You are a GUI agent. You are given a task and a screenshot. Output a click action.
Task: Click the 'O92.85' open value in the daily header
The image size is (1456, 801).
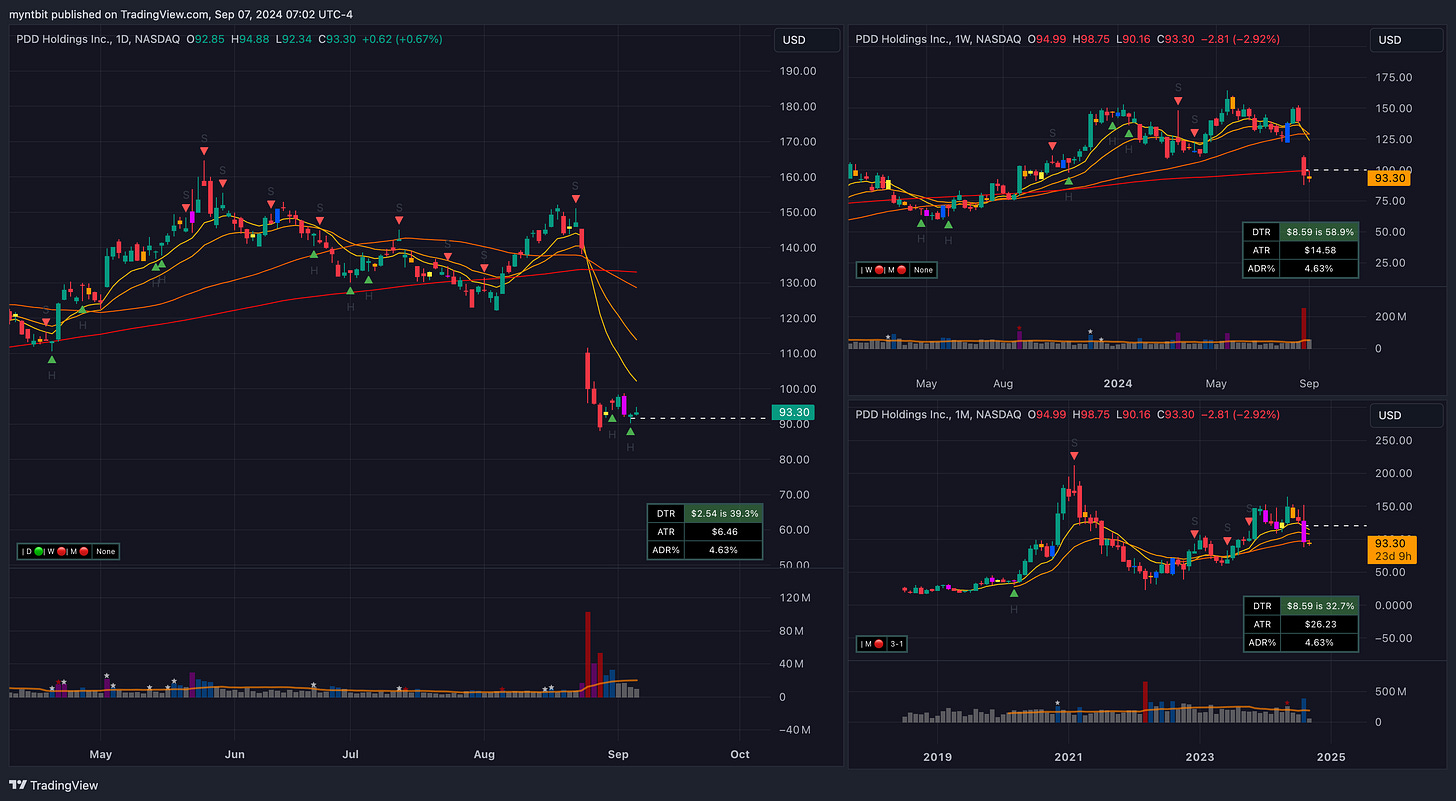pyautogui.click(x=203, y=39)
